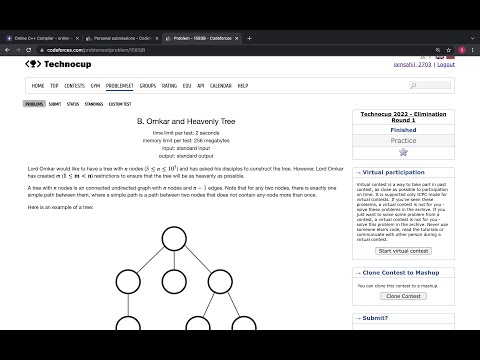Open the GYM menu item
Screen dimensions: 480x360
click(95, 86)
